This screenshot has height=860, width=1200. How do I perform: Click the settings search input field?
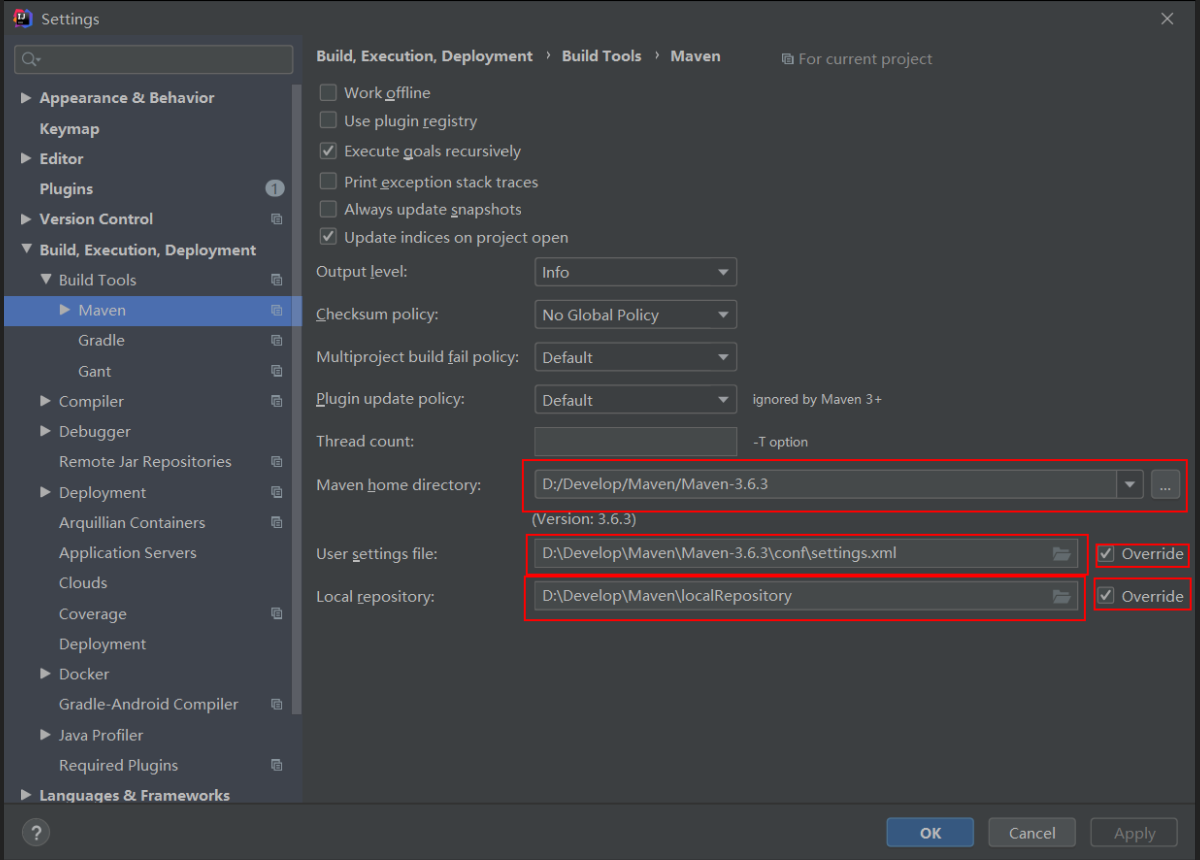pyautogui.click(x=154, y=60)
